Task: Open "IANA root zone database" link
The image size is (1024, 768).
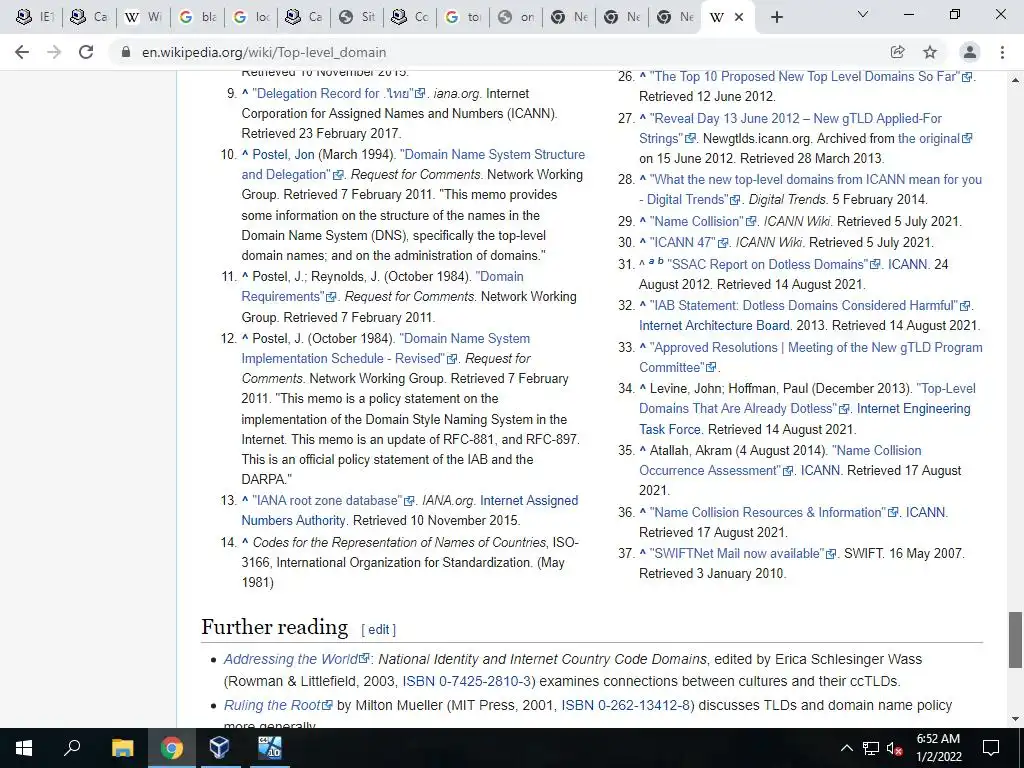Action: [x=333, y=500]
